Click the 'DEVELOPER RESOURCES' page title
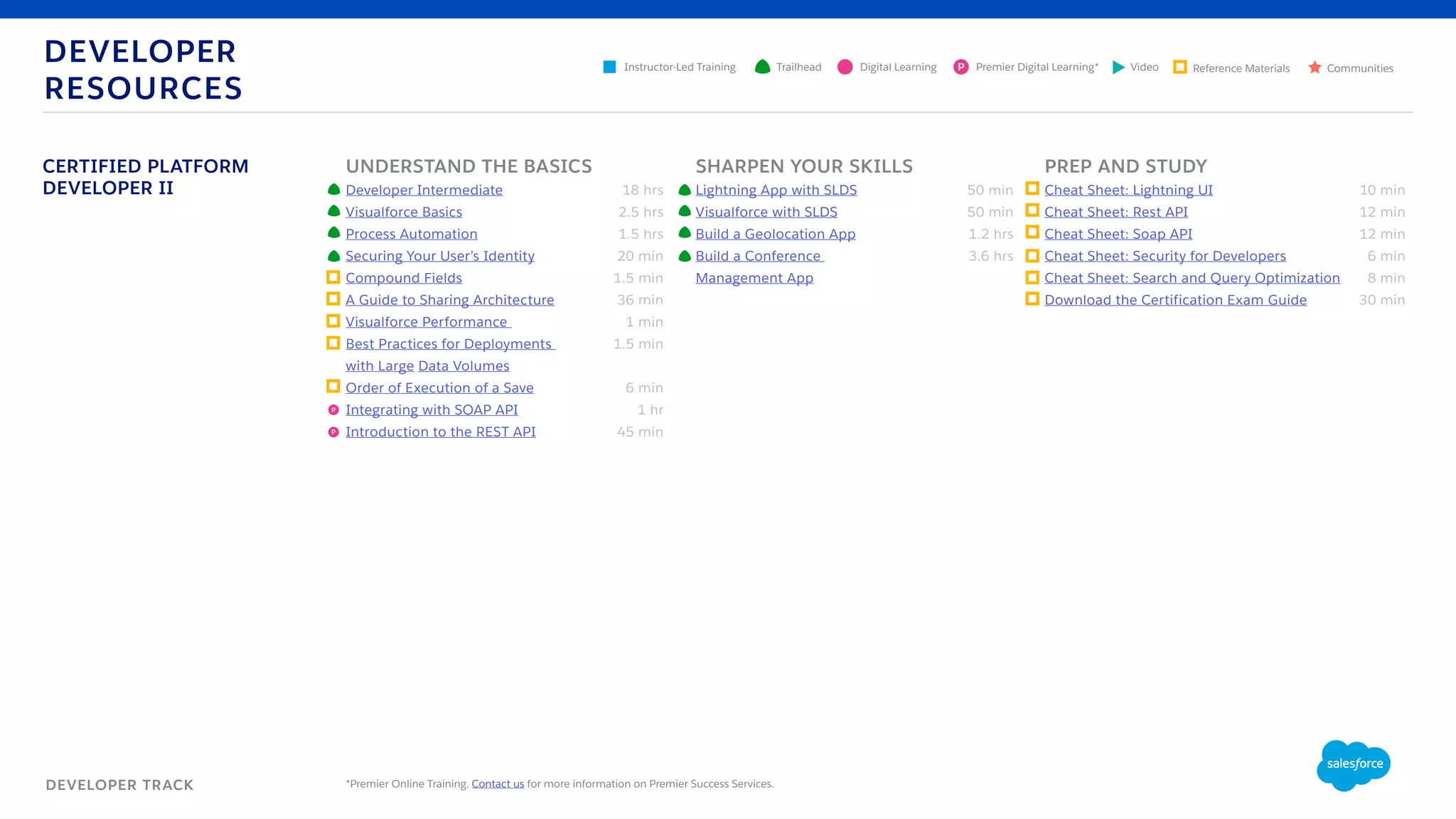This screenshot has height=819, width=1456. pos(144,70)
